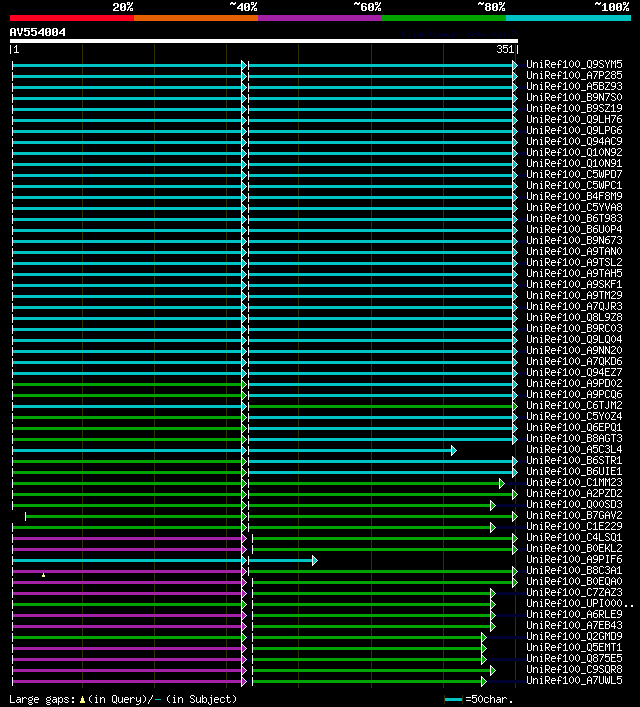Select UniRef100_Q00SD3 label
This screenshot has height=707, width=640.
pyautogui.click(x=574, y=505)
